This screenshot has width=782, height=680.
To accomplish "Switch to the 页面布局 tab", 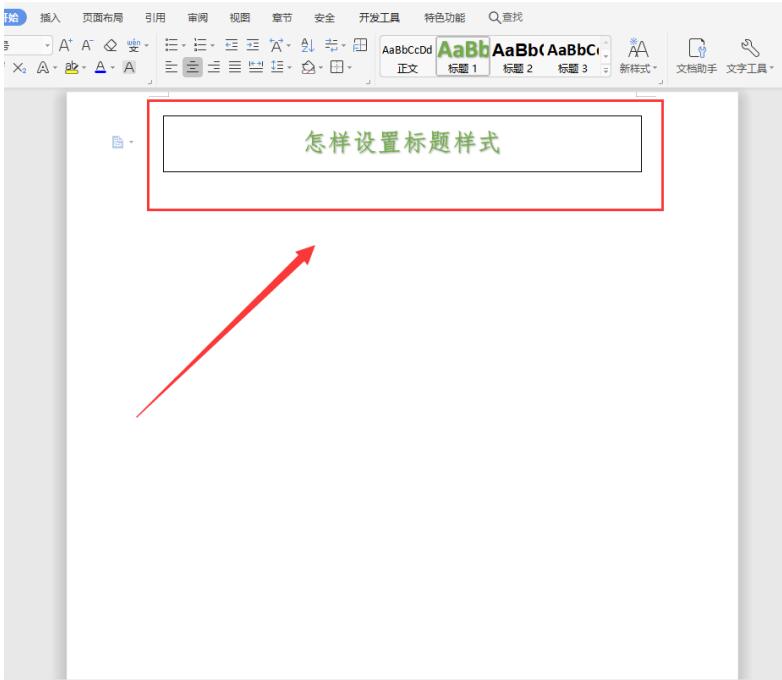I will [x=102, y=17].
